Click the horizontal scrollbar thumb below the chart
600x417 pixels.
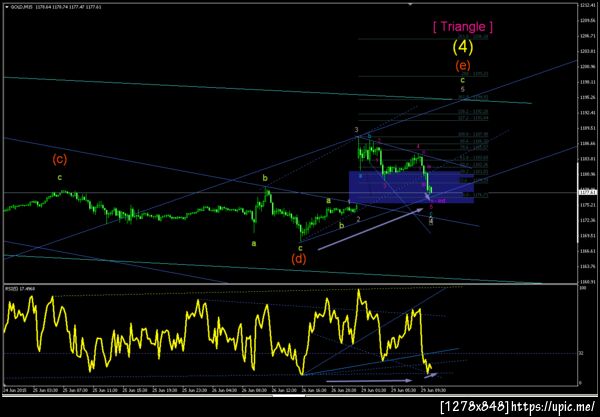(x=289, y=396)
